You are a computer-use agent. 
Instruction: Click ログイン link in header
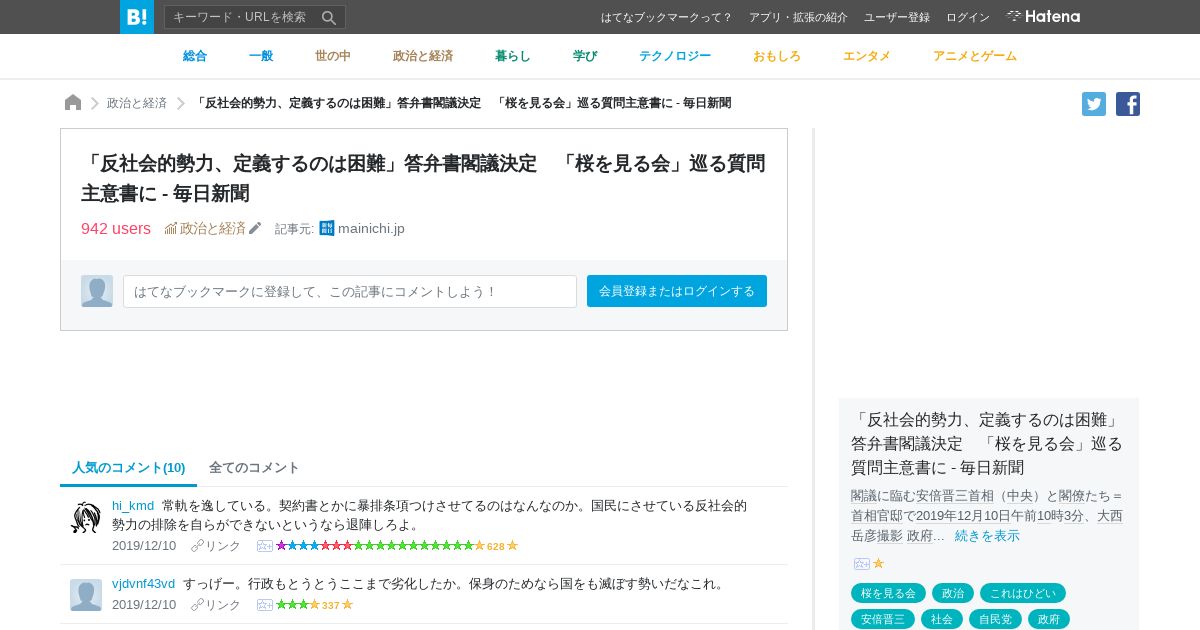pyautogui.click(x=968, y=17)
